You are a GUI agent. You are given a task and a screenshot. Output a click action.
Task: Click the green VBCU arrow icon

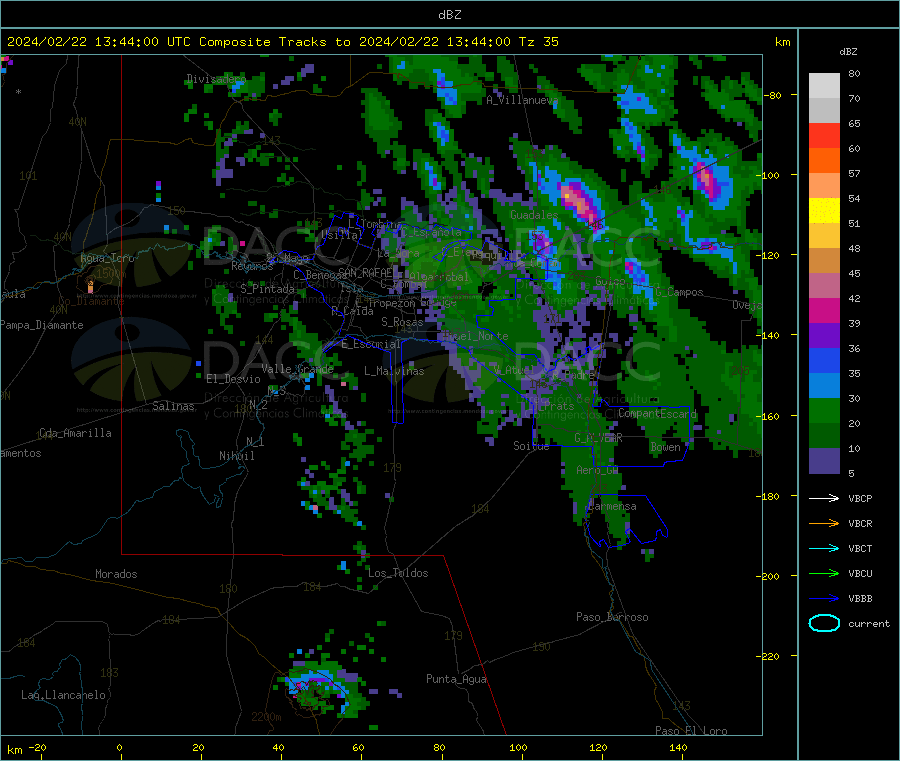pos(824,573)
